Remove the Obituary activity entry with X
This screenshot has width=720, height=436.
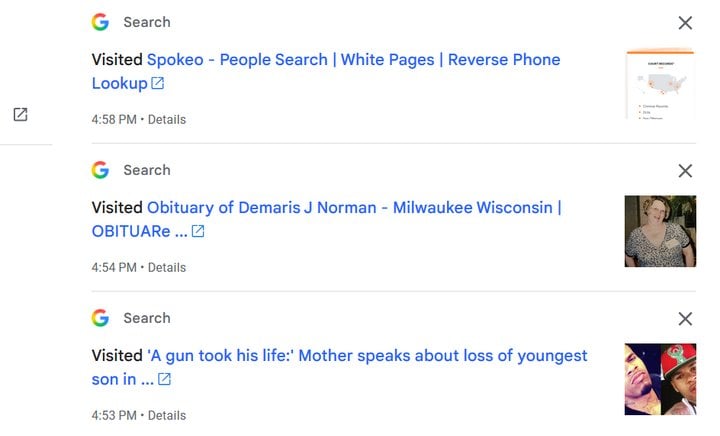click(685, 171)
